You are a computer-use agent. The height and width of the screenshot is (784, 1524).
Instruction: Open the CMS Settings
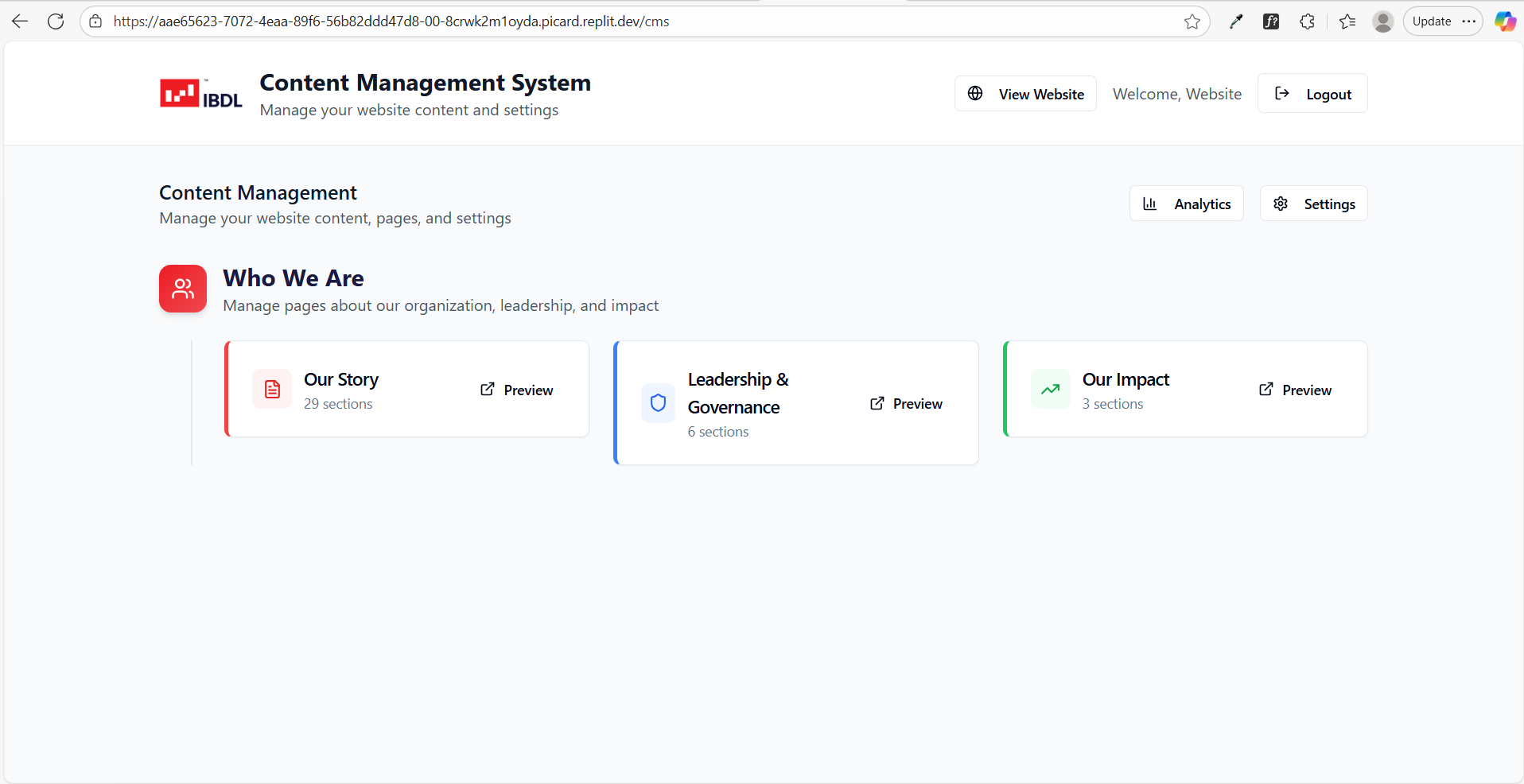coord(1313,204)
